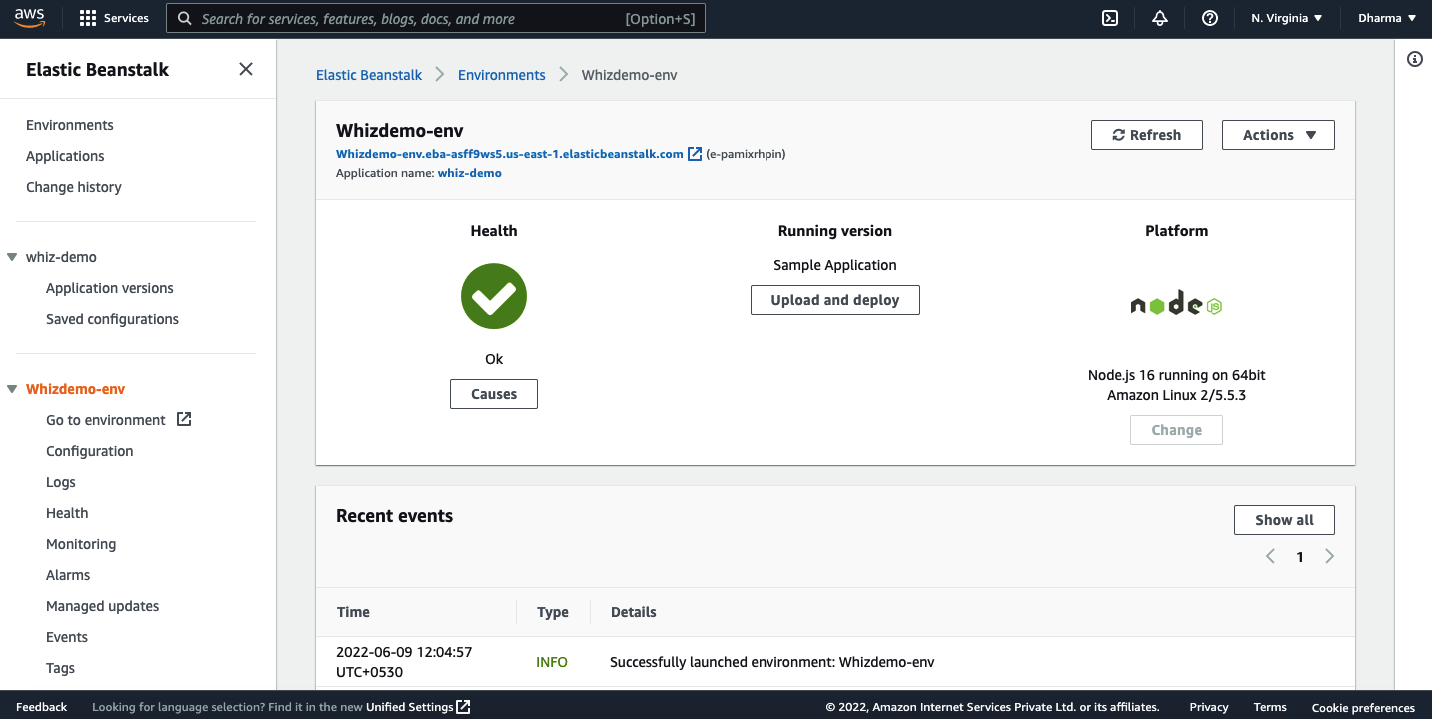Open the Whizdemo-env elasticbeanstalk.com URL
The height and width of the screenshot is (719, 1432).
(510, 154)
